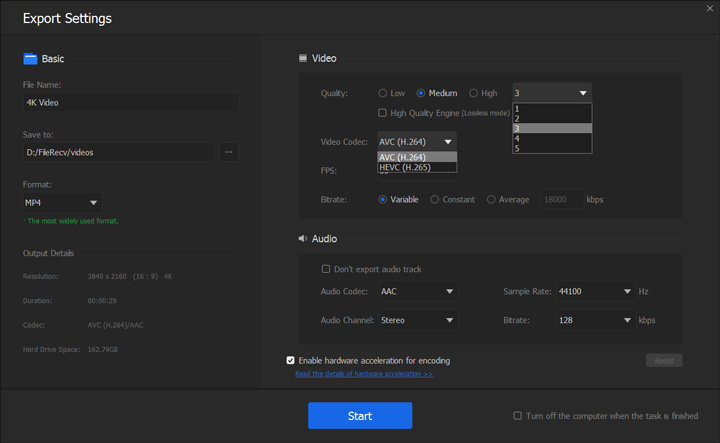Click the browse folder ellipsis button

229,152
